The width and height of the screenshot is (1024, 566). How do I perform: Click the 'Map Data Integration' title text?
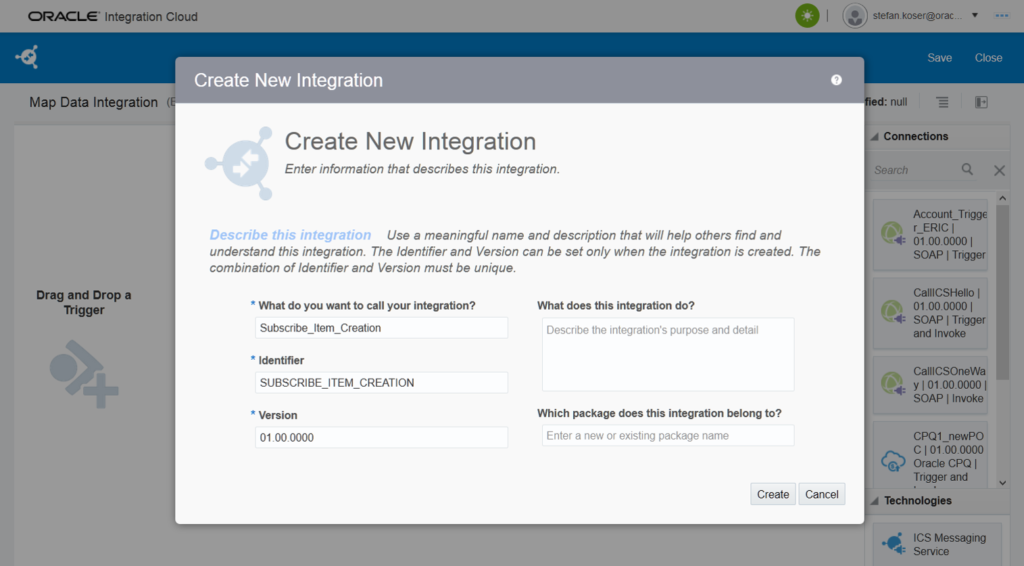click(x=93, y=102)
